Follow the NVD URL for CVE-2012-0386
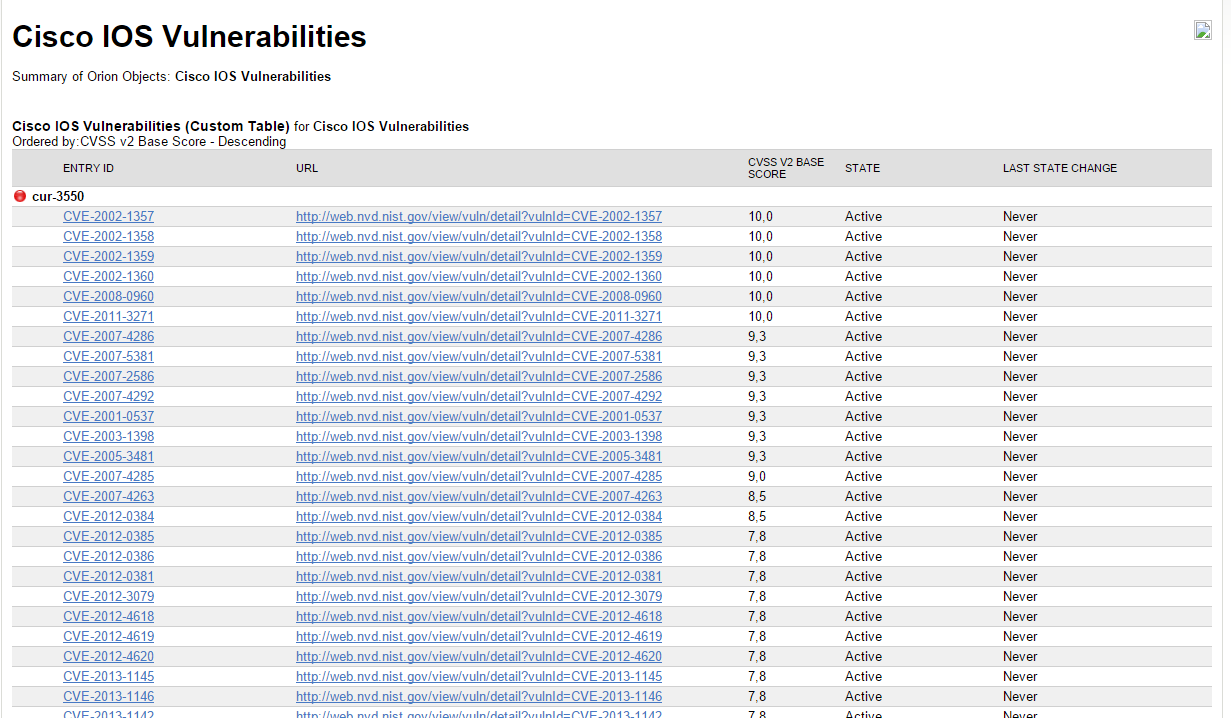Screen dimensions: 1231x718 [x=479, y=556]
